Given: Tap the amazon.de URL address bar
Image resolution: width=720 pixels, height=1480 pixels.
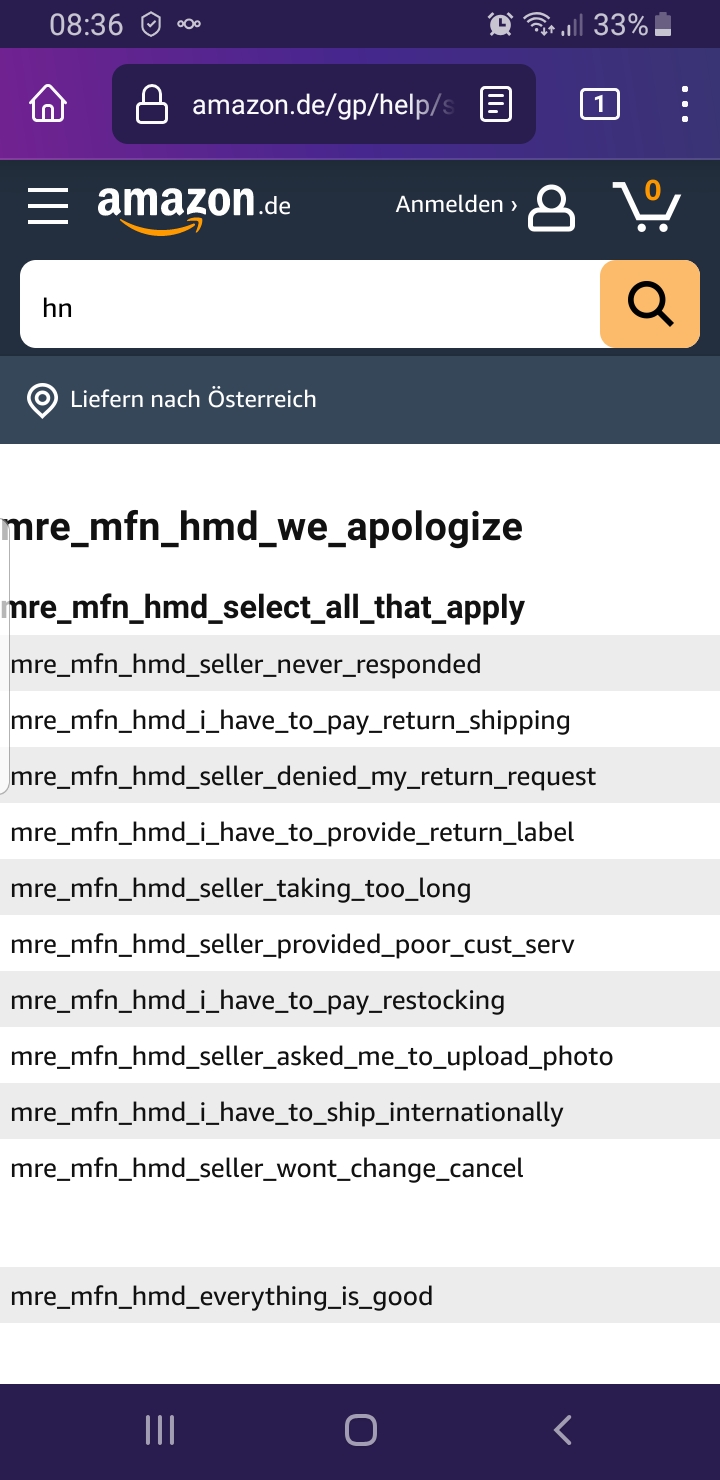Looking at the screenshot, I should [322, 104].
